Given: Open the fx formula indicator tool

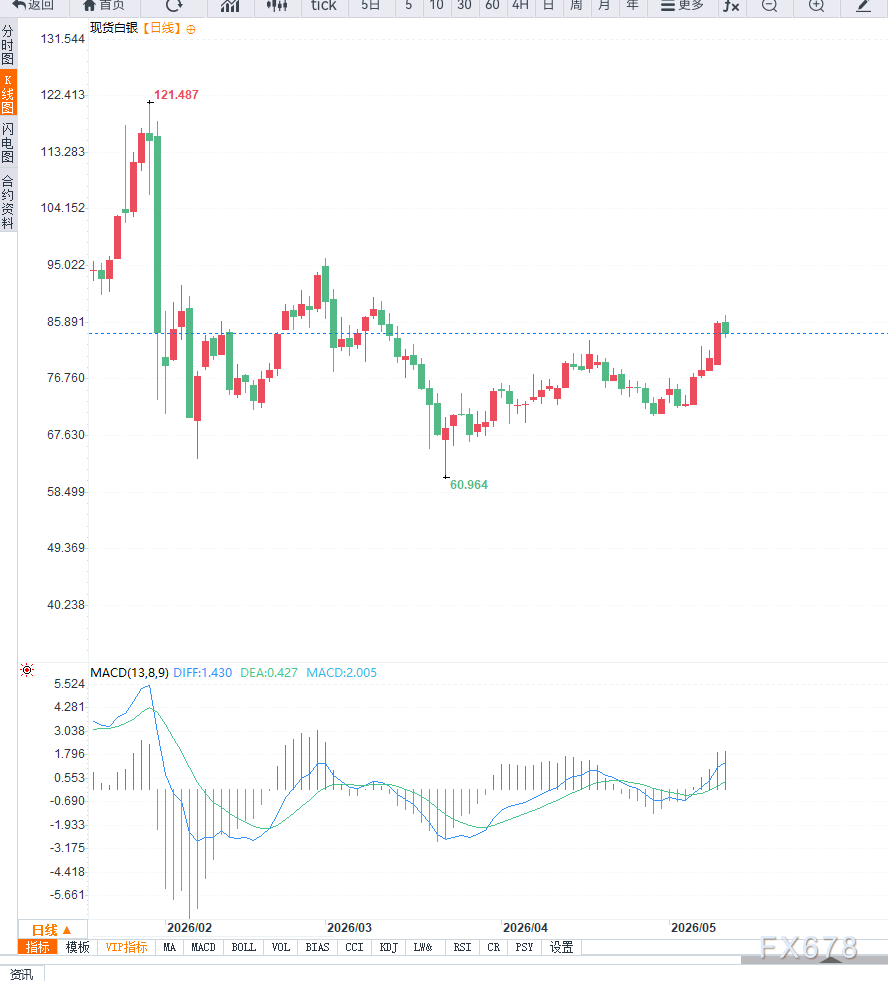Looking at the screenshot, I should (x=731, y=6).
